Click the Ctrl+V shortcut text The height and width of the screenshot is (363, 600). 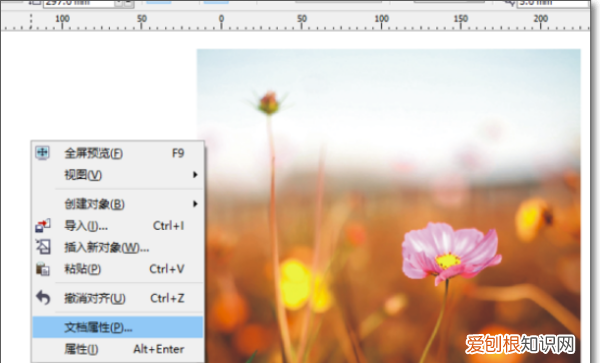tap(167, 269)
